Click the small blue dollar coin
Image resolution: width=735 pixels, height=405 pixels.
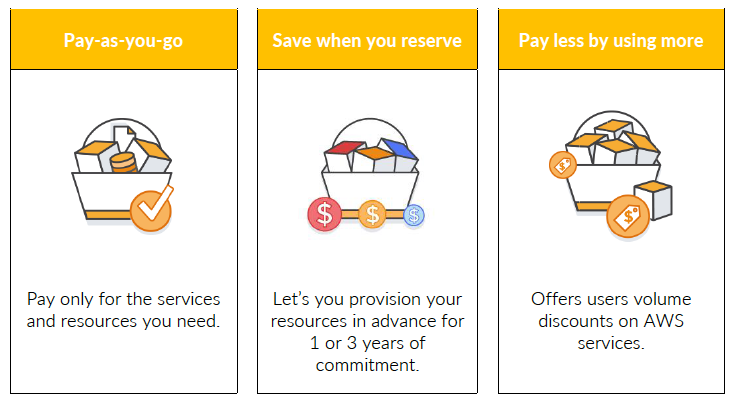tap(414, 214)
